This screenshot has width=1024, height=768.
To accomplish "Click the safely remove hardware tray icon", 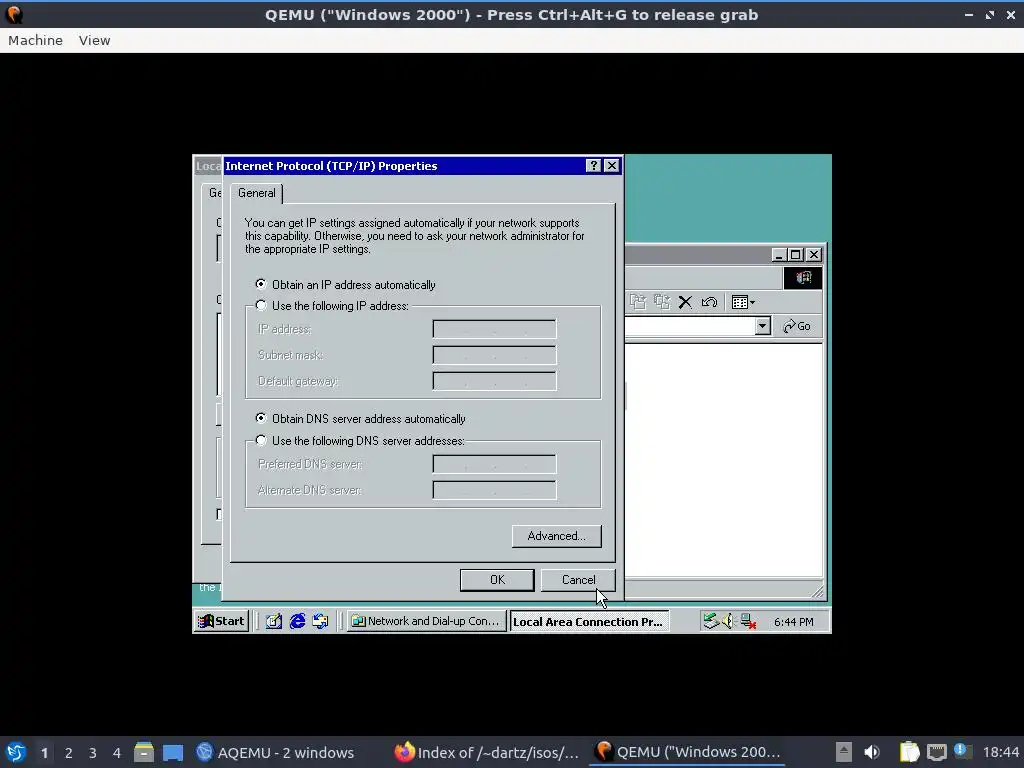I will point(711,621).
